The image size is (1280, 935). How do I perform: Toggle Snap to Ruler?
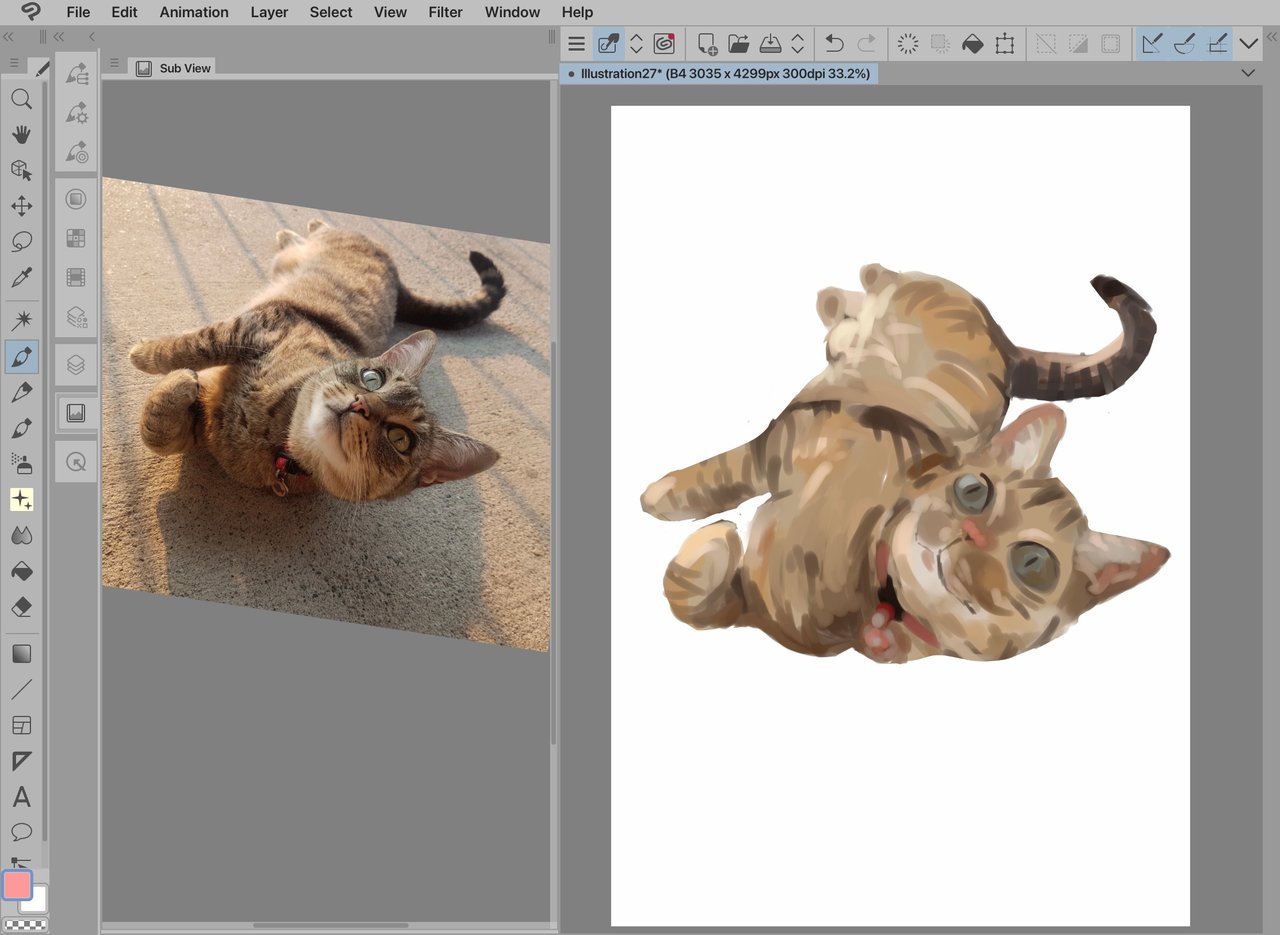tap(1152, 44)
